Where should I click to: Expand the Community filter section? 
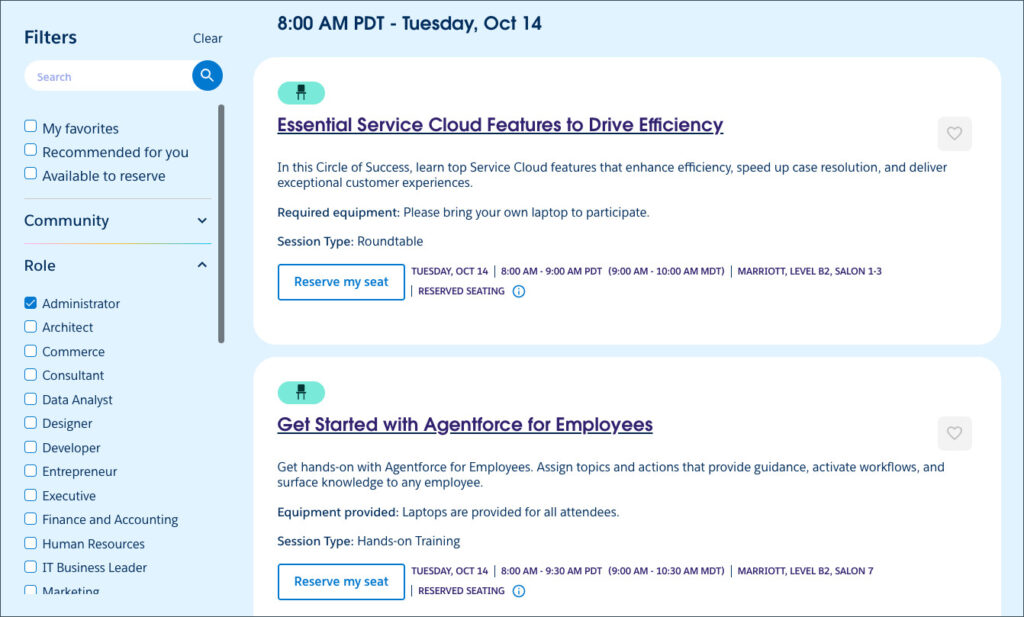(202, 221)
